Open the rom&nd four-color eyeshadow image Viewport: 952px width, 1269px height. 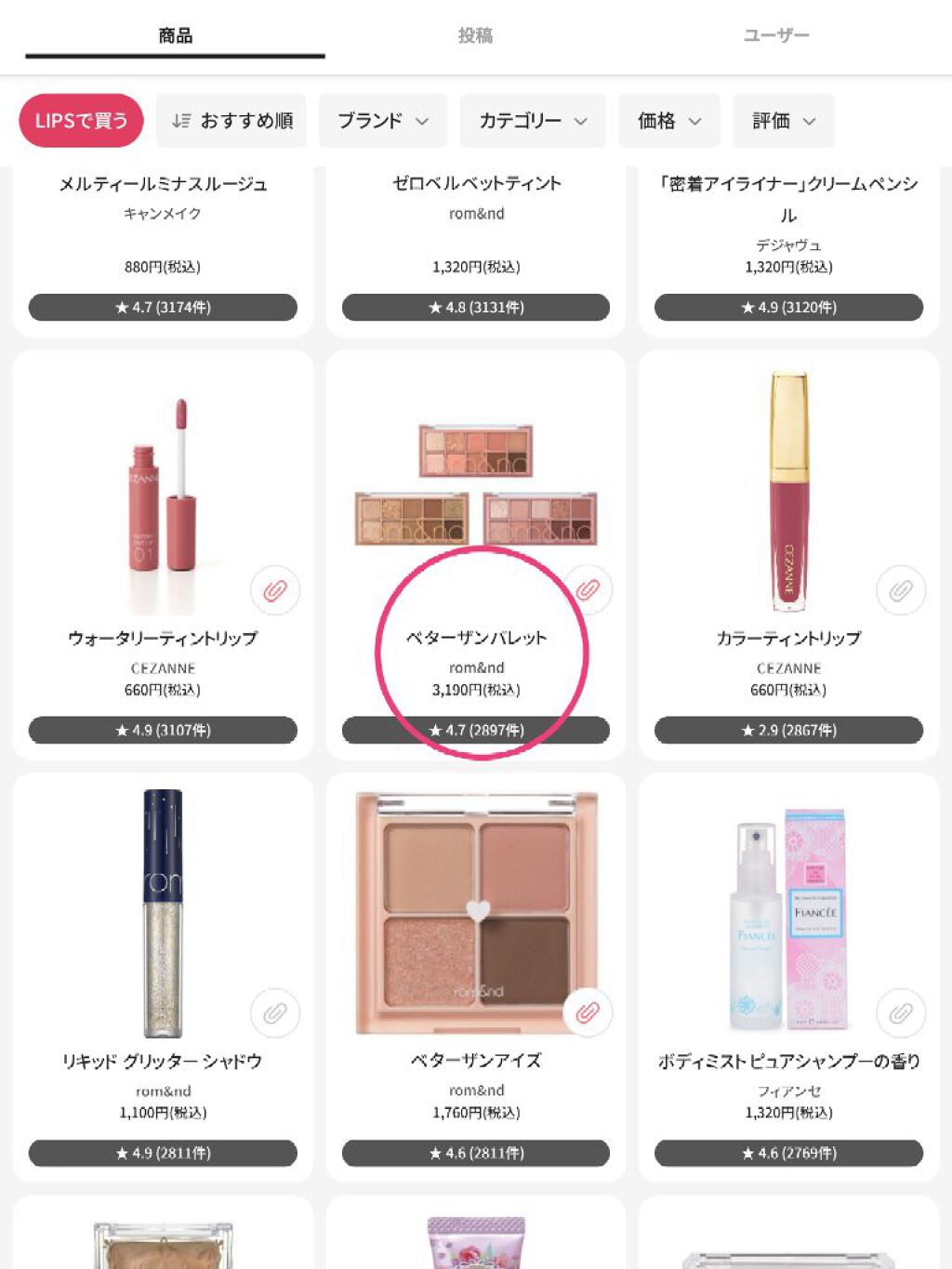pos(476,912)
